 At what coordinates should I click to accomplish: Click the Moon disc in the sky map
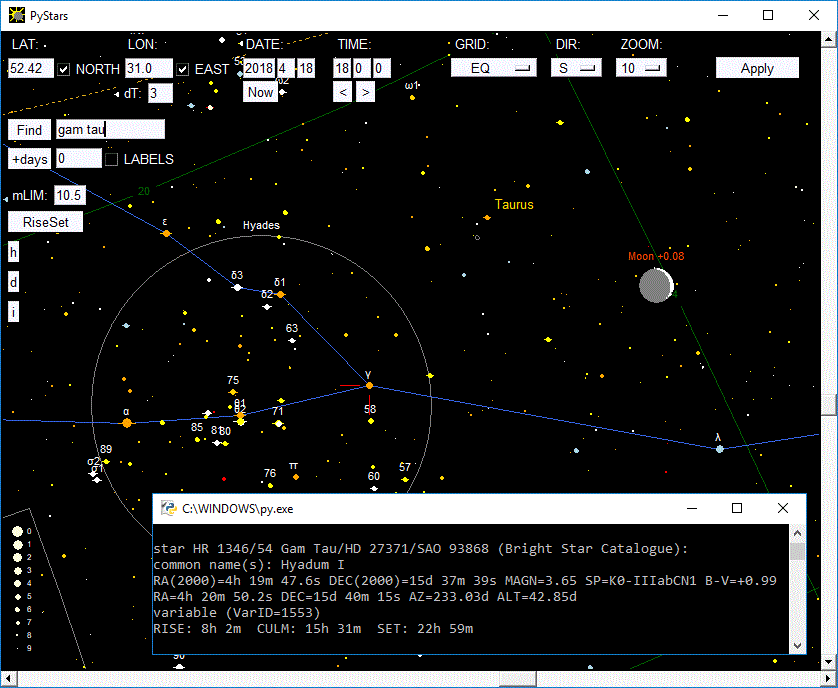click(x=655, y=285)
